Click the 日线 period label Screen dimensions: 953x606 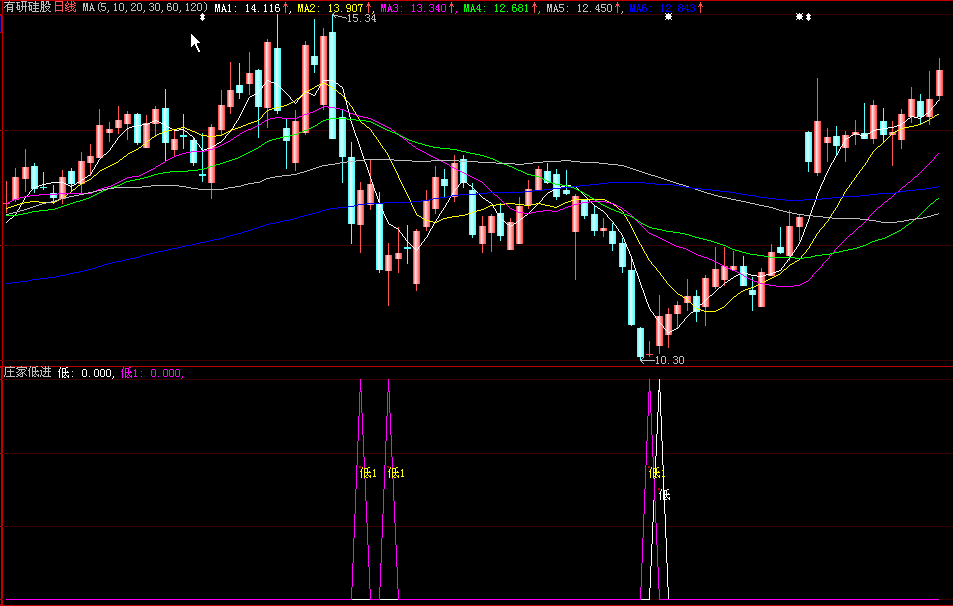click(65, 7)
